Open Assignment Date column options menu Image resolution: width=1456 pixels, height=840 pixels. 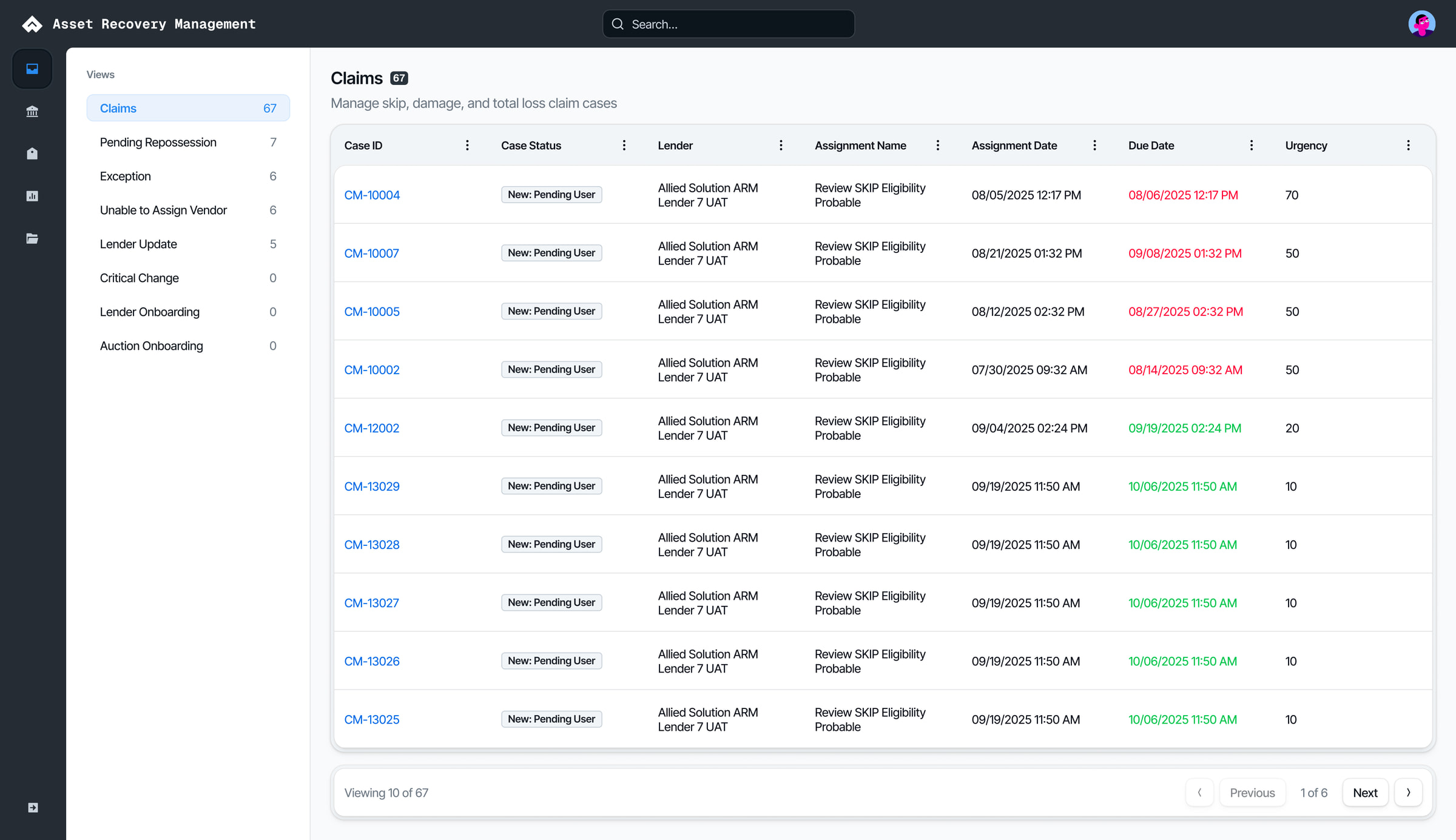tap(1094, 145)
